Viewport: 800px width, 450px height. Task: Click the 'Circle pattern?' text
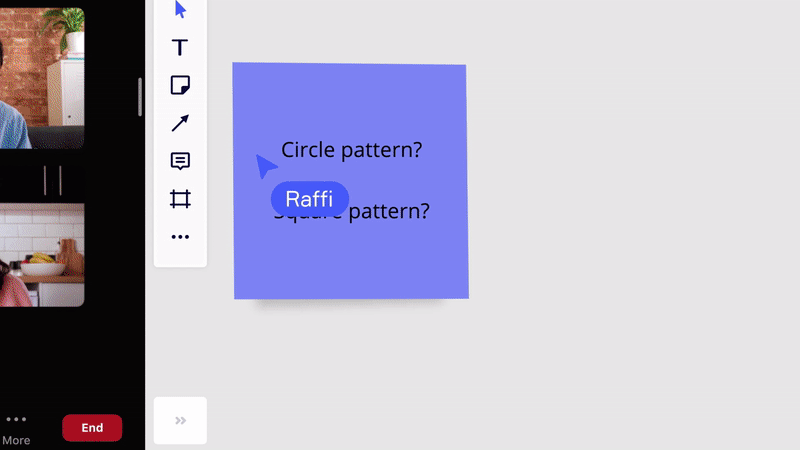point(352,149)
